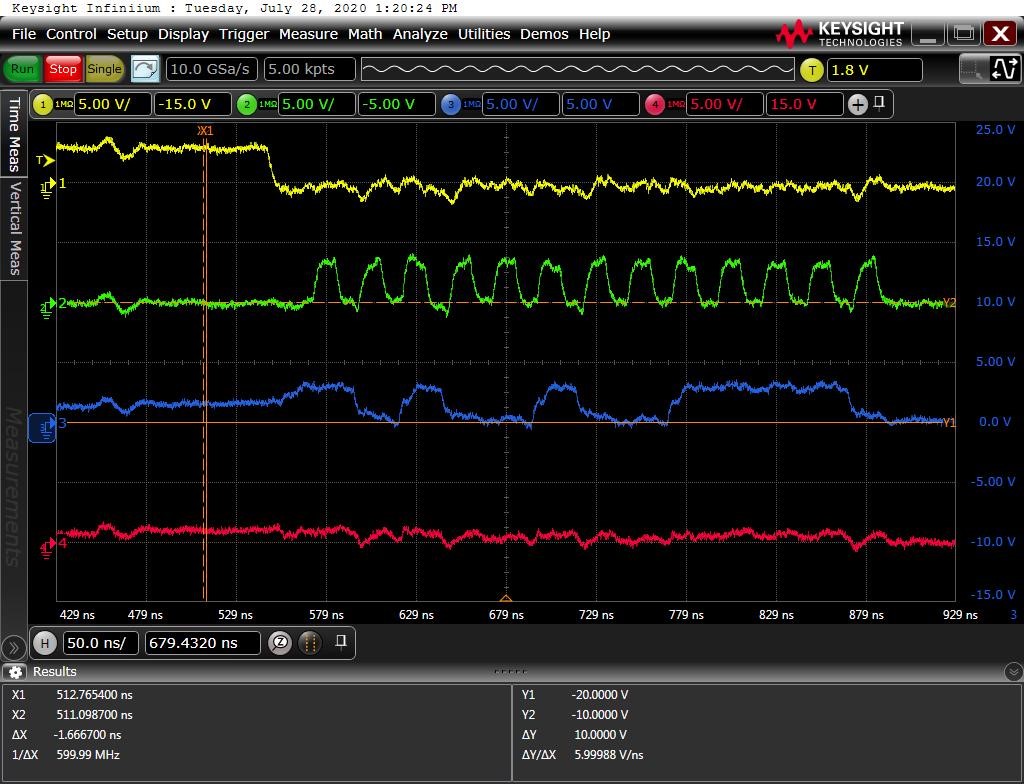Viewport: 1024px width, 784px height.
Task: Click channel 2 ground reference marker
Action: tap(52, 305)
